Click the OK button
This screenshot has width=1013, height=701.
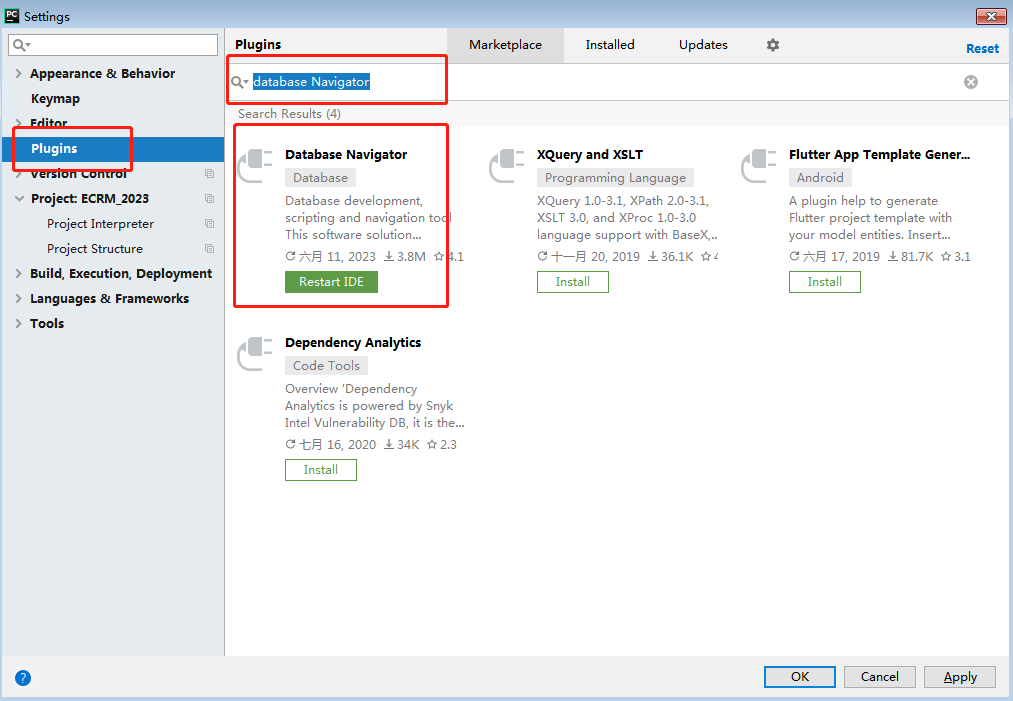coord(800,676)
